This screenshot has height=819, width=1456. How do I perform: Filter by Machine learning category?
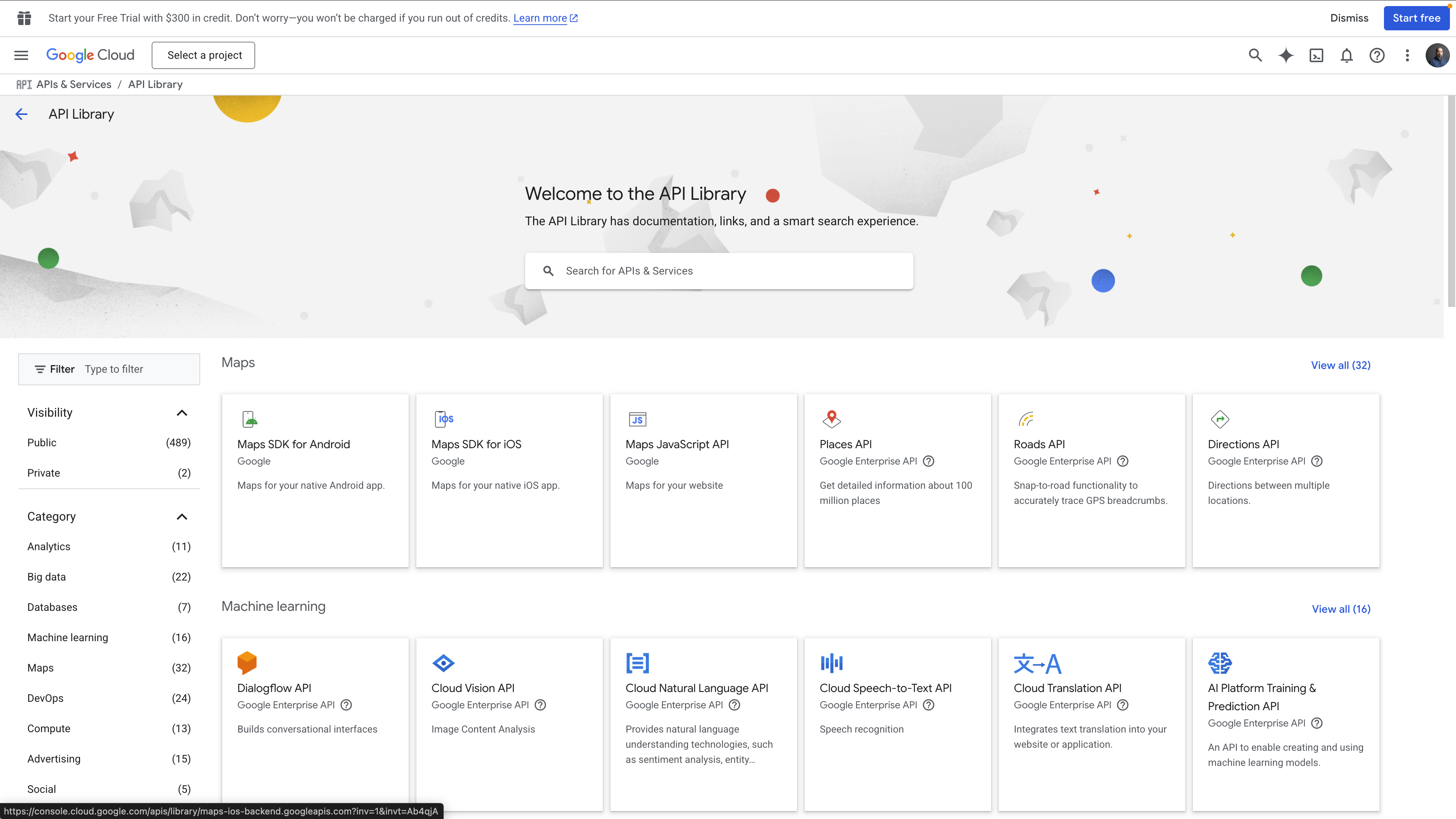point(109,637)
